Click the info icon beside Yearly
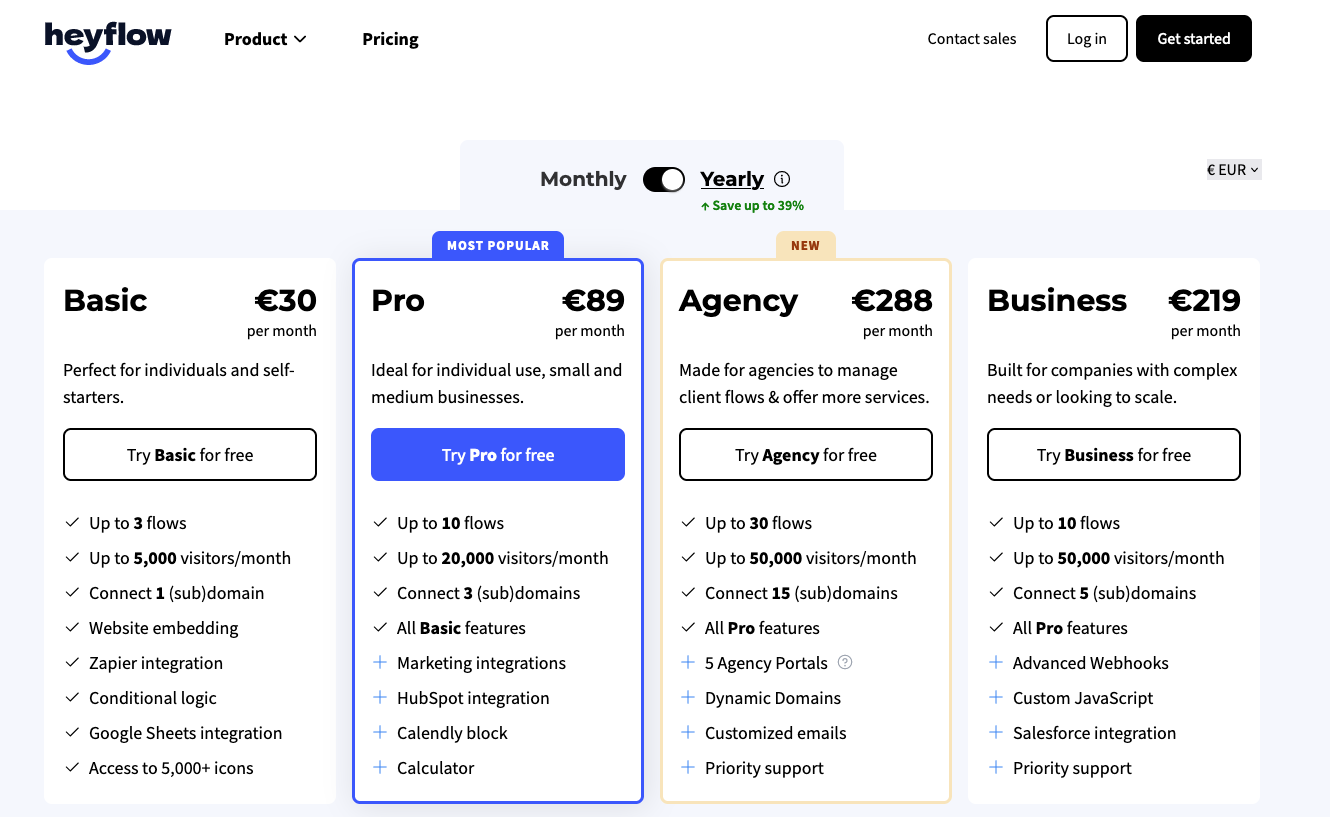1330x817 pixels. point(782,179)
